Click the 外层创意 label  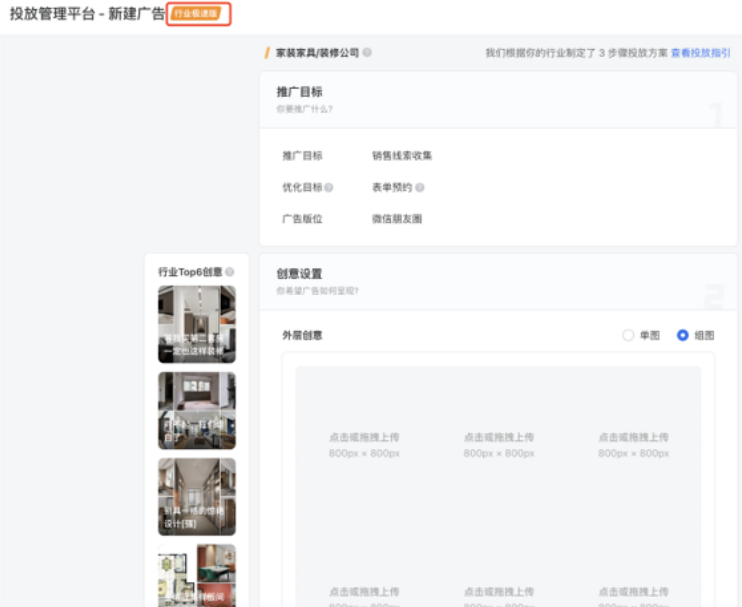302,335
